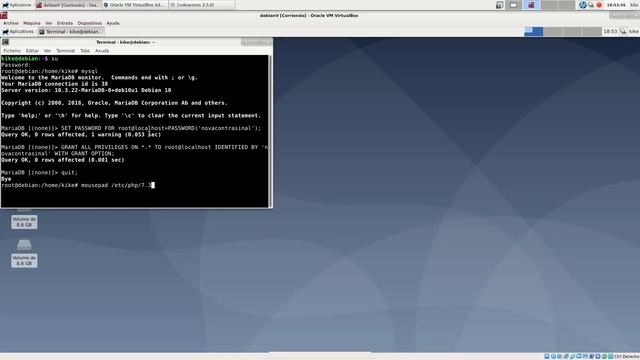This screenshot has height=360, width=640.
Task: Click the host clock showing 18:53:06
Action: point(616,5)
